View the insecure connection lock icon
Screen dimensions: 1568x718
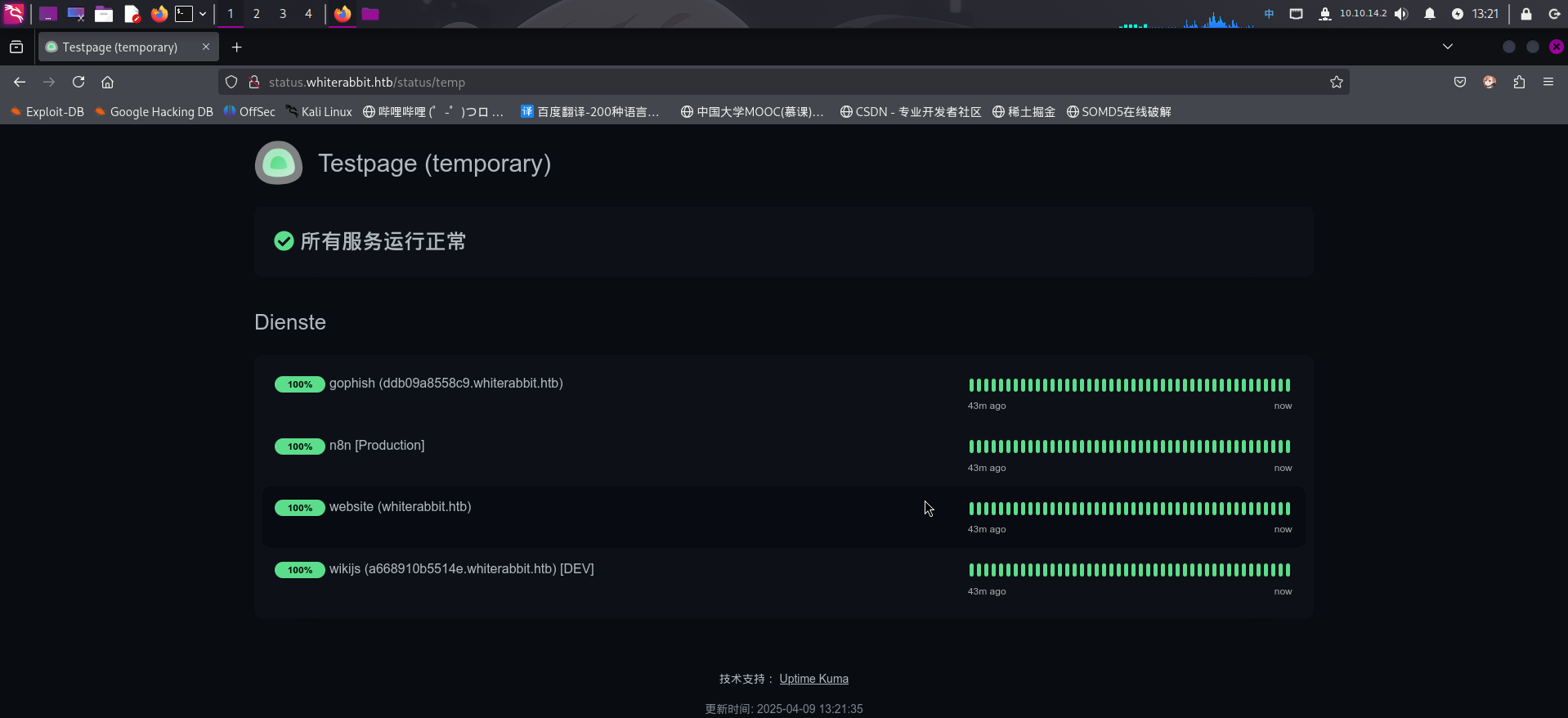[x=254, y=82]
